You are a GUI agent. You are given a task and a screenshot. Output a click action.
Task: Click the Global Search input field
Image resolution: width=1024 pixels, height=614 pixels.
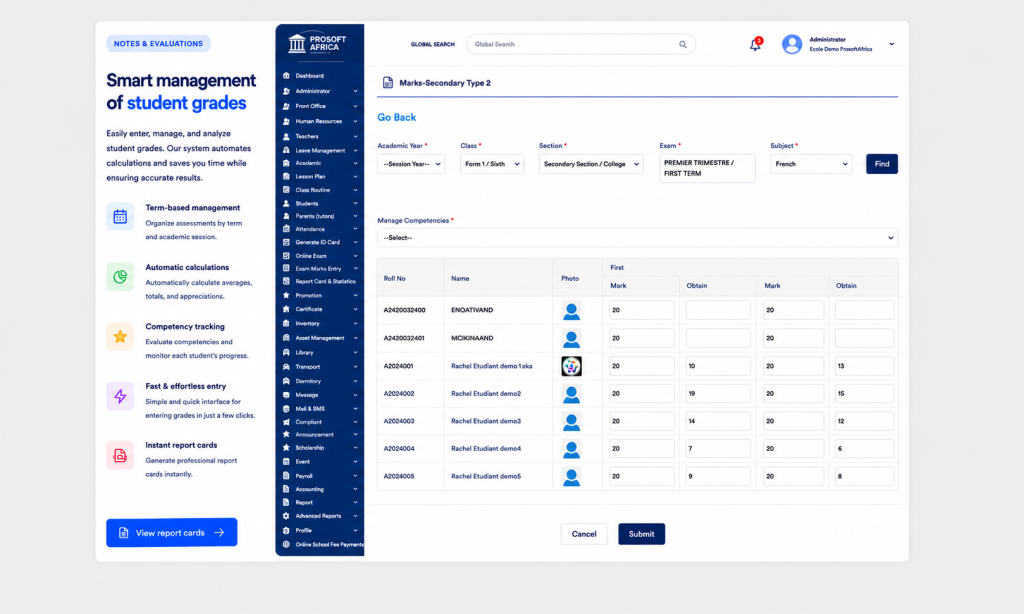pos(581,44)
